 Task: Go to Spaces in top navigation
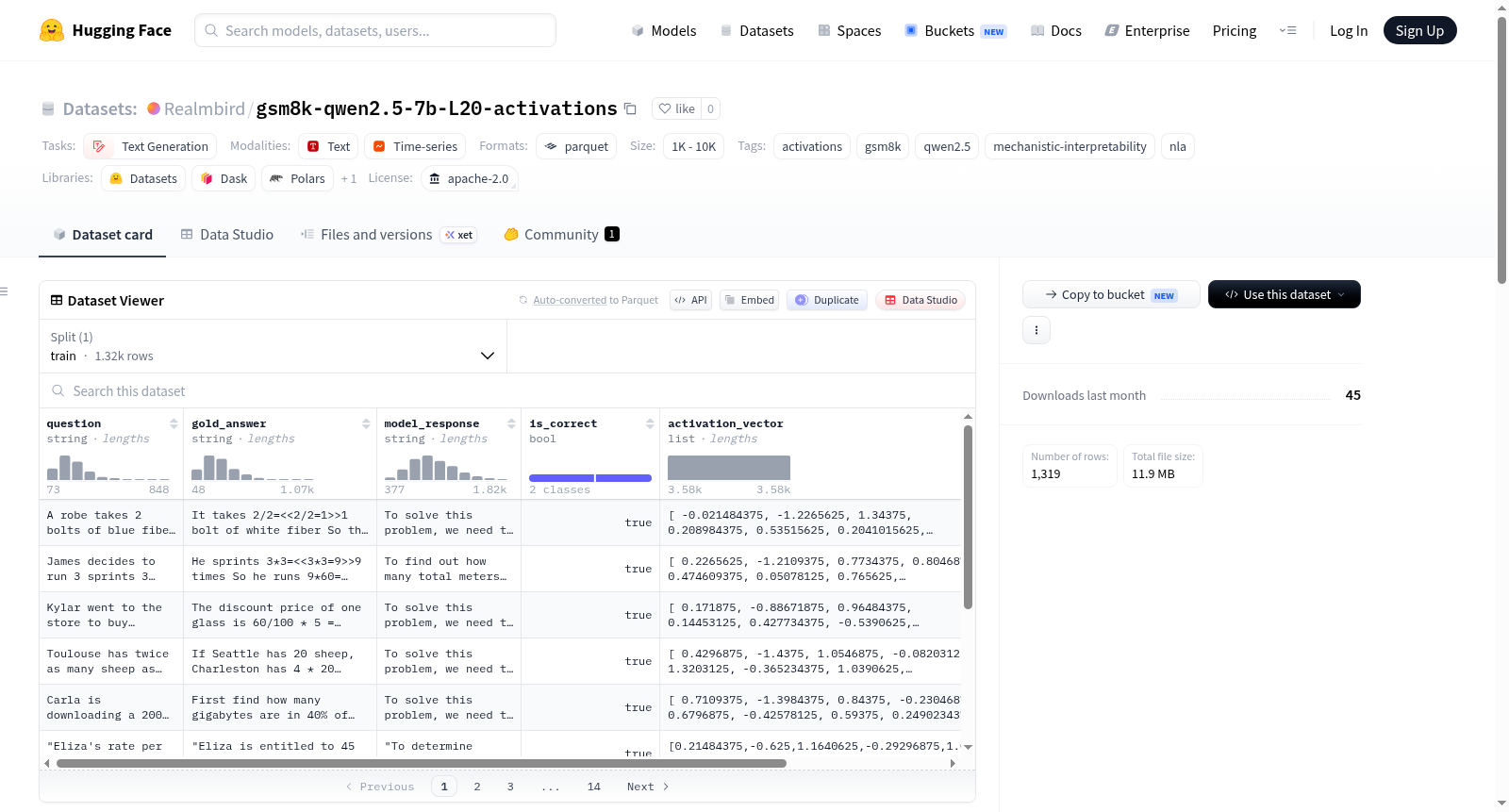tap(850, 31)
